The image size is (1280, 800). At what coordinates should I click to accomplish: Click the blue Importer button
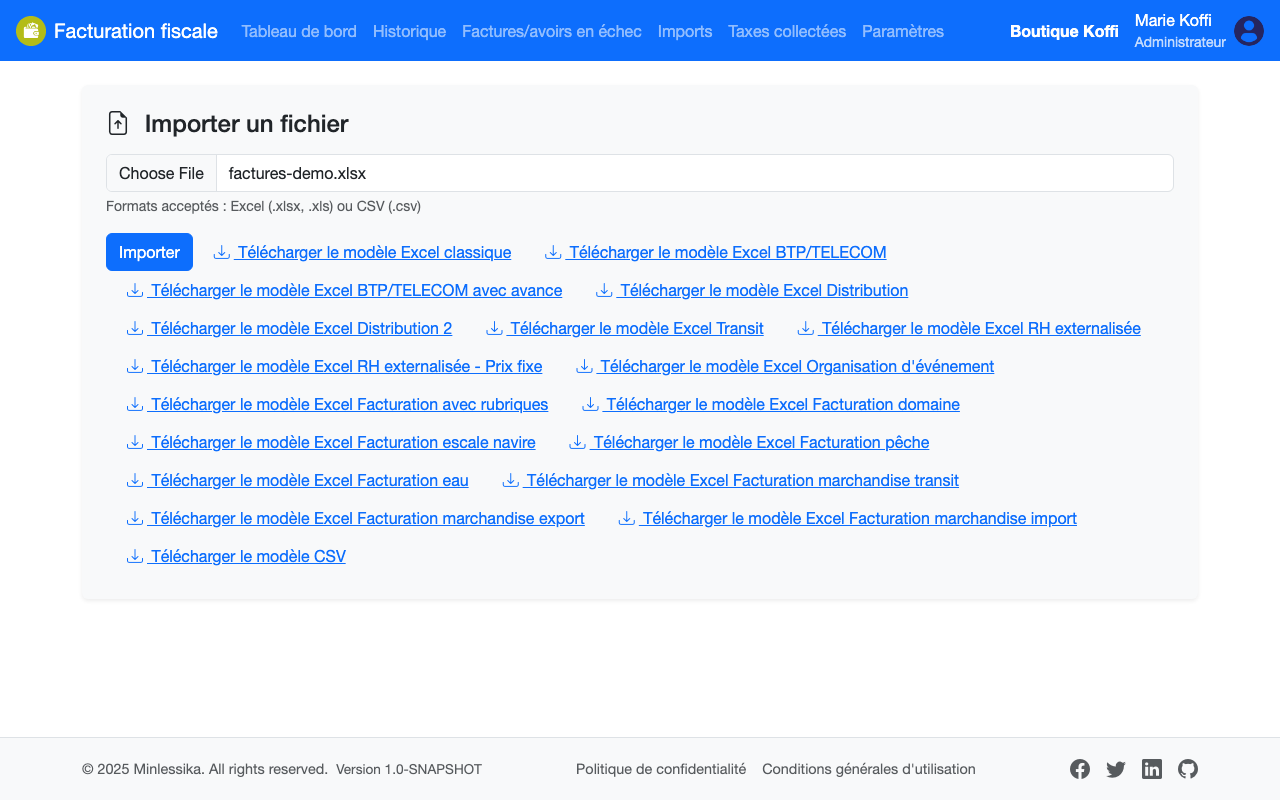click(x=149, y=252)
